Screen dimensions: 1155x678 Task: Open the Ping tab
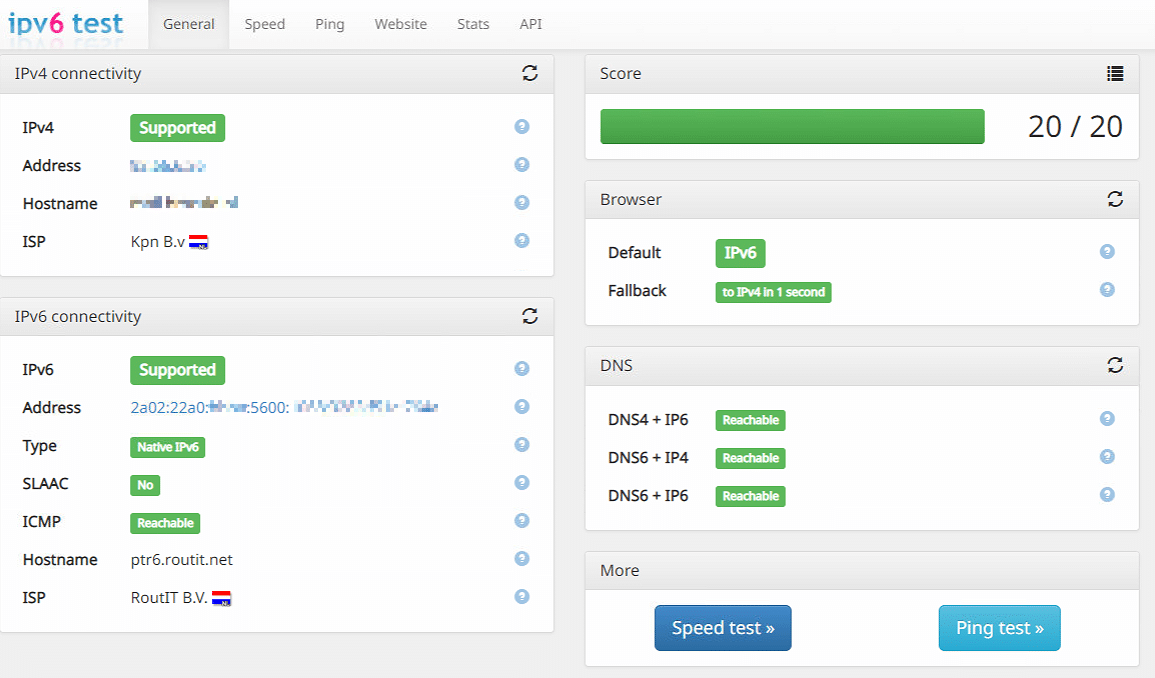(x=330, y=24)
